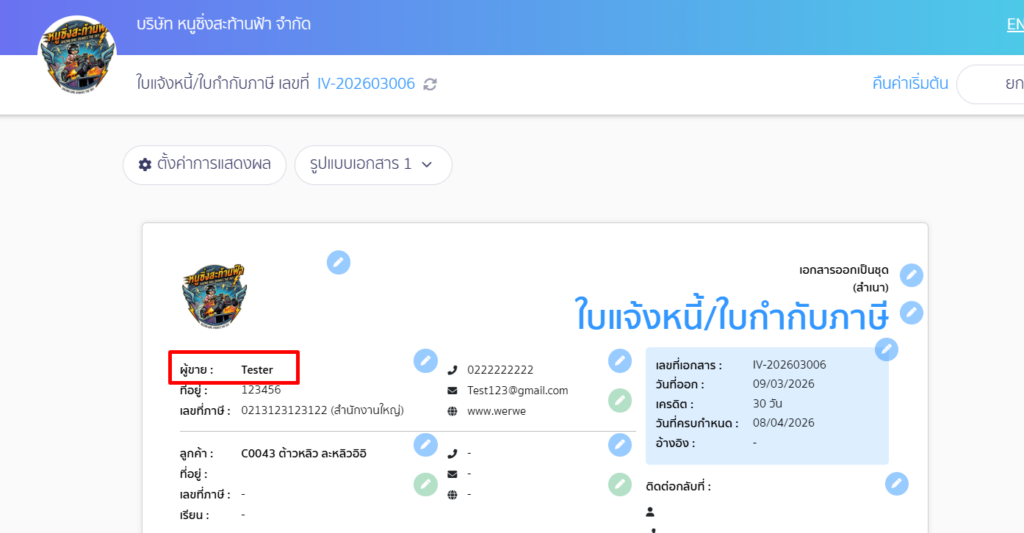Click the seller address 123456
1024x533 pixels.
pos(261,390)
